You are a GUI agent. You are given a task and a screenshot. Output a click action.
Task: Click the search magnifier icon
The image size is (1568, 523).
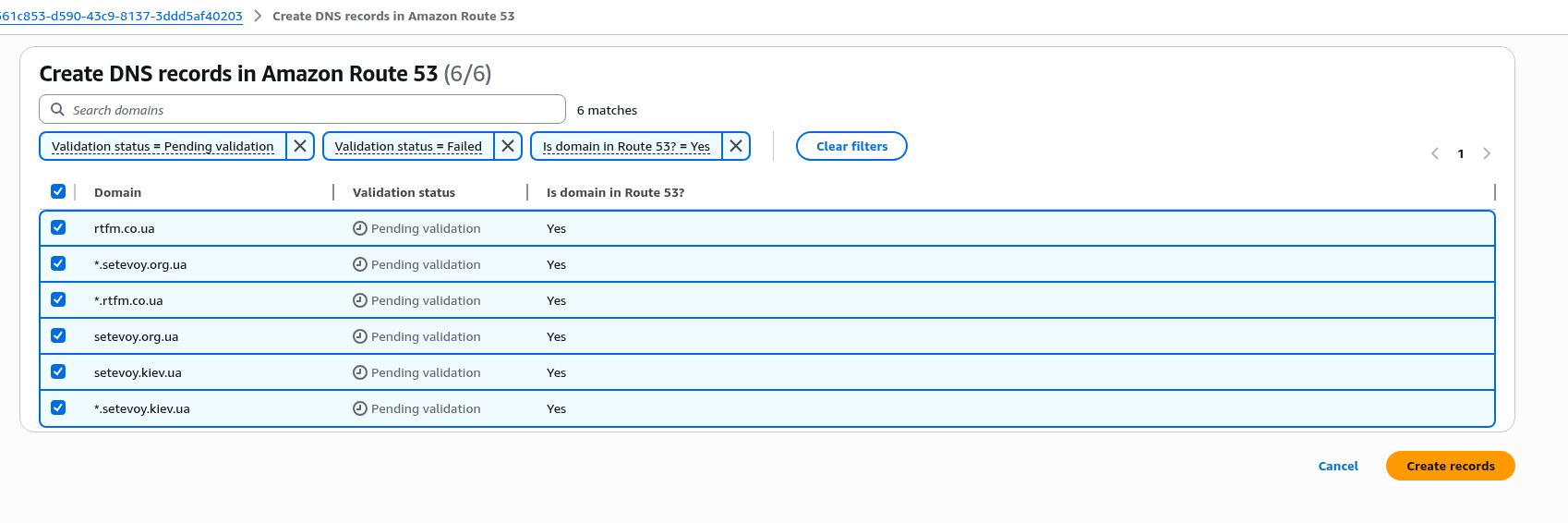coord(57,109)
